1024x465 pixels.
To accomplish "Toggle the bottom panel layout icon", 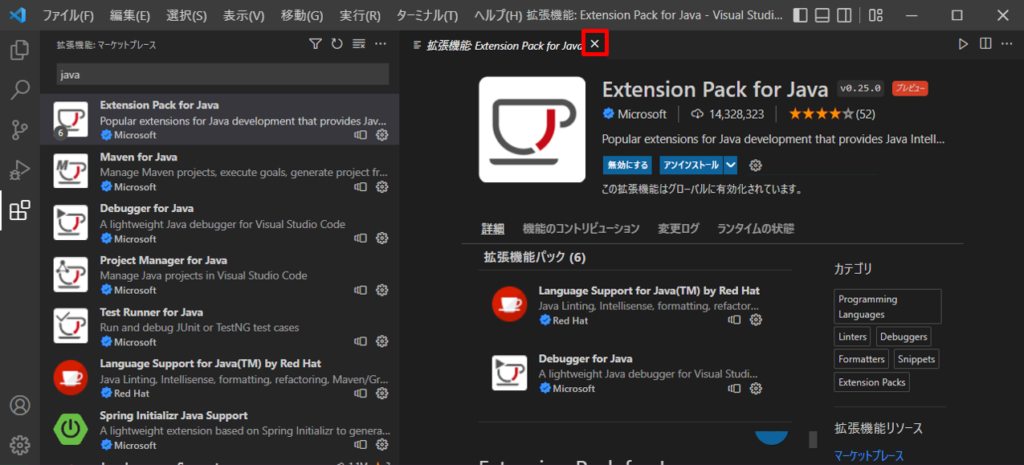I will point(822,15).
